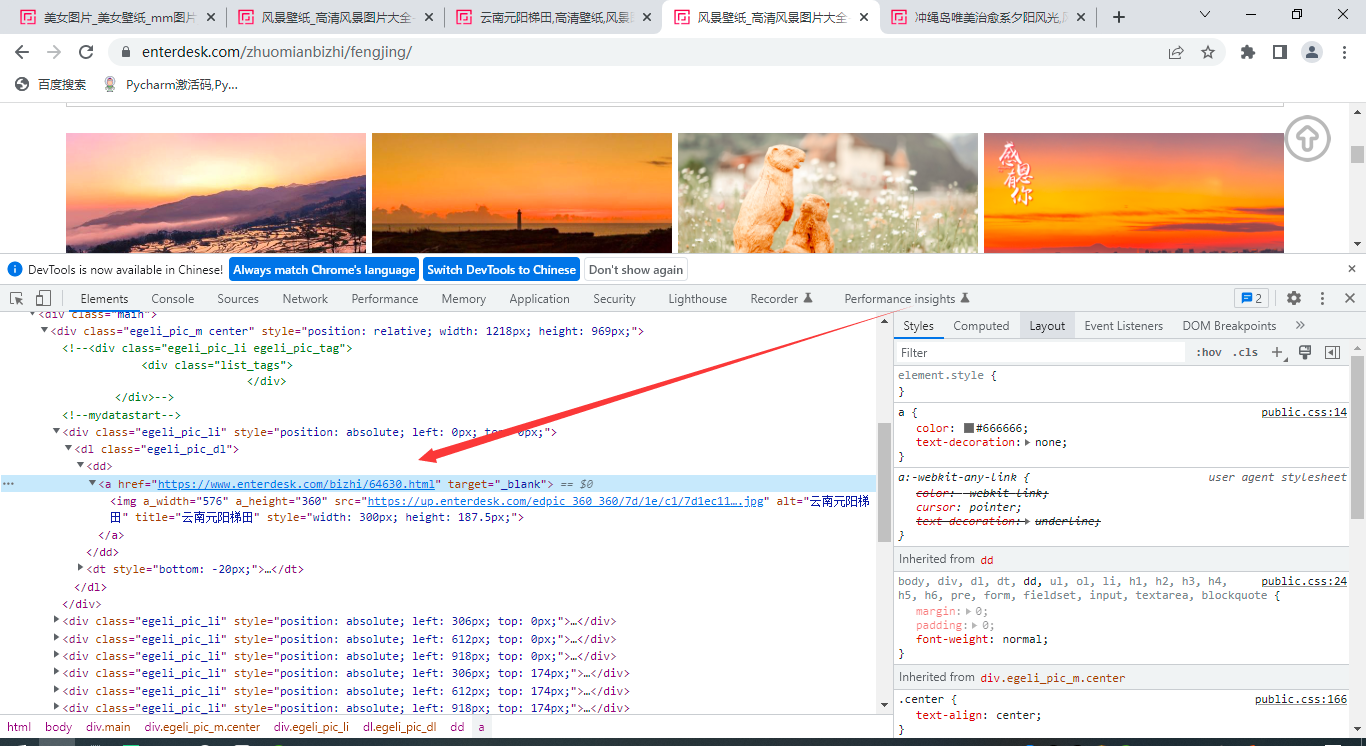Switch to the Network panel tab
Viewport: 1366px width, 746px height.
tap(305, 298)
